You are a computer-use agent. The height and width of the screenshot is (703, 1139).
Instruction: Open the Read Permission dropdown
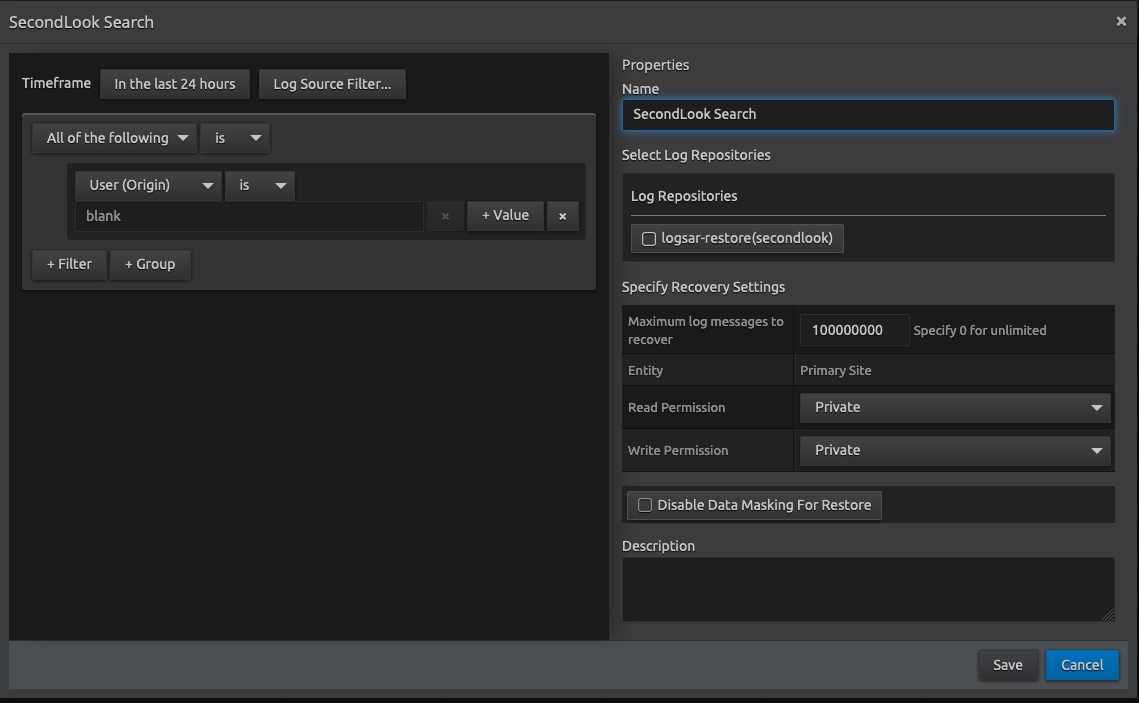coord(954,407)
